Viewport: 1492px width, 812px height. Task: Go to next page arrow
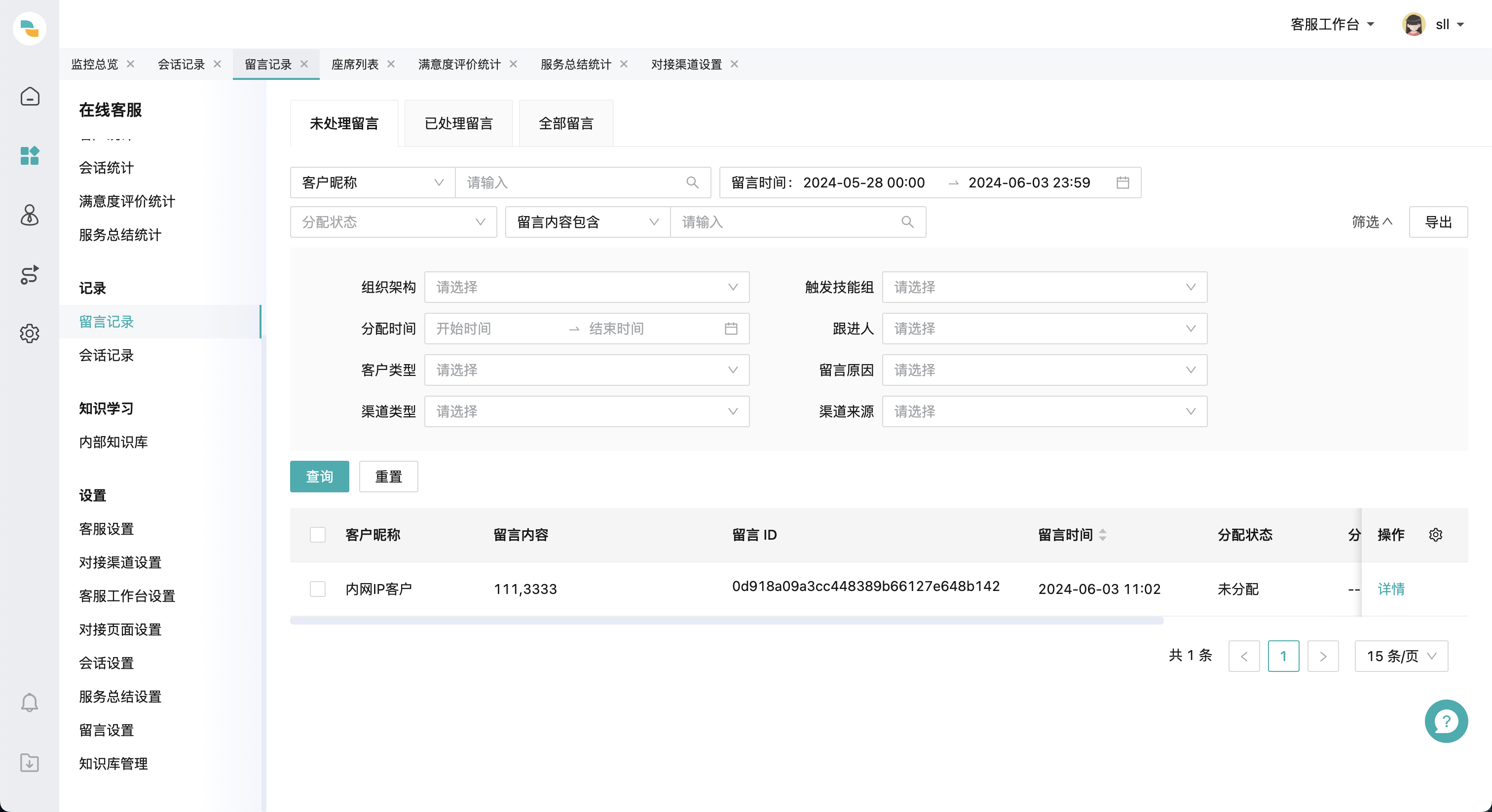1323,656
